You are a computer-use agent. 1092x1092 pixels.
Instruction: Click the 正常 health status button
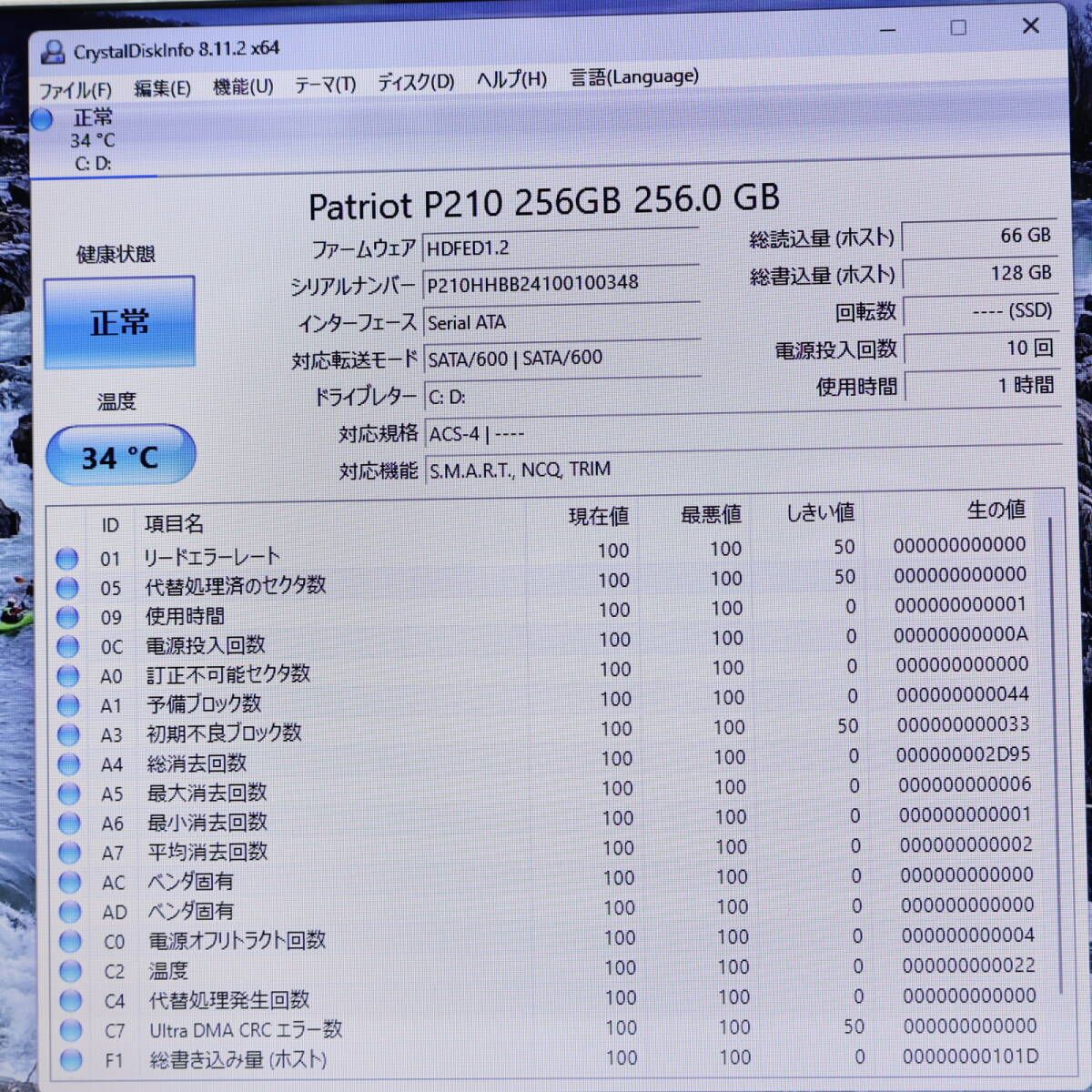pos(119,322)
